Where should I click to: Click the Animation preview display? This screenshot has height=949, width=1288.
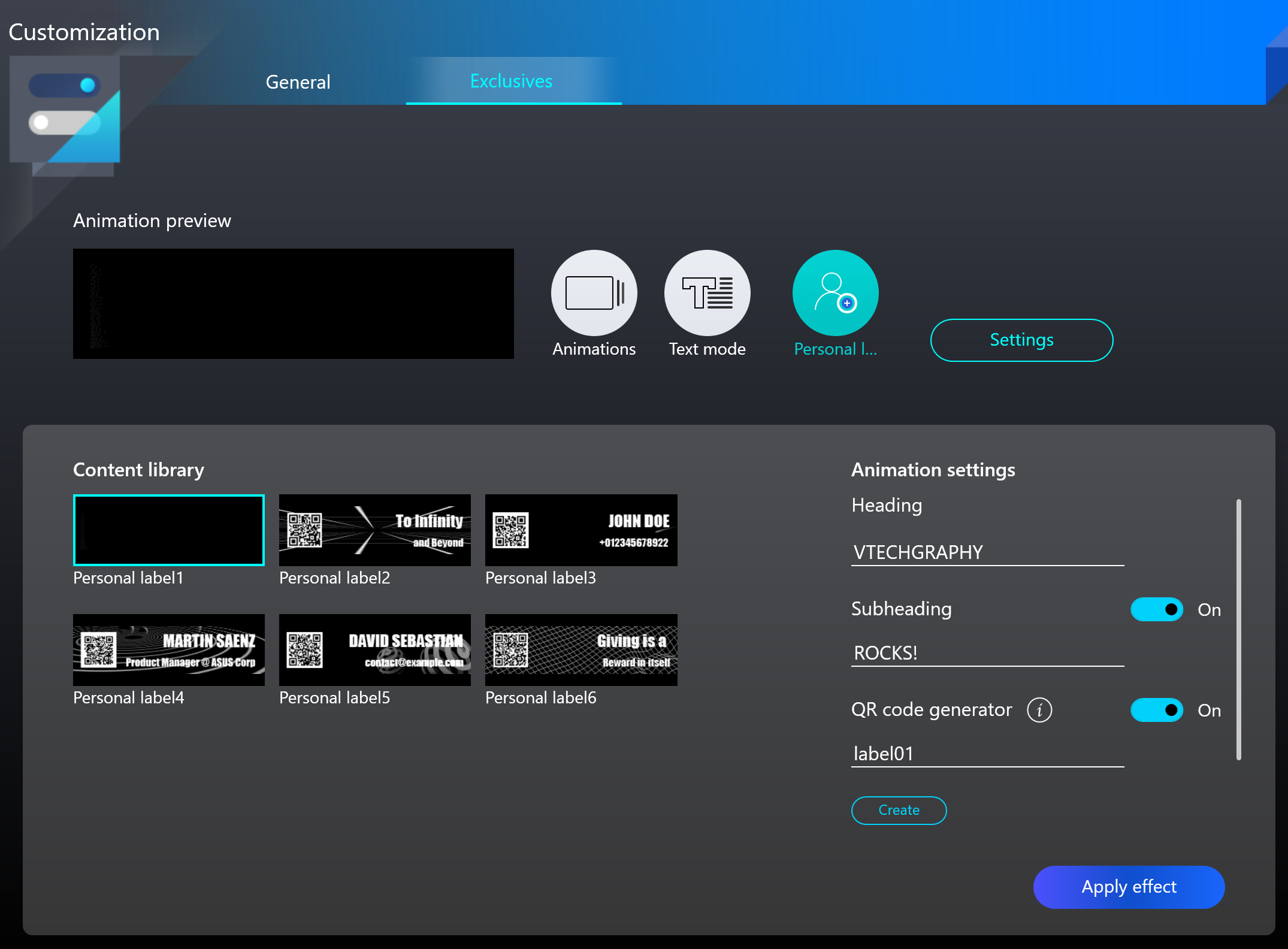pos(293,303)
